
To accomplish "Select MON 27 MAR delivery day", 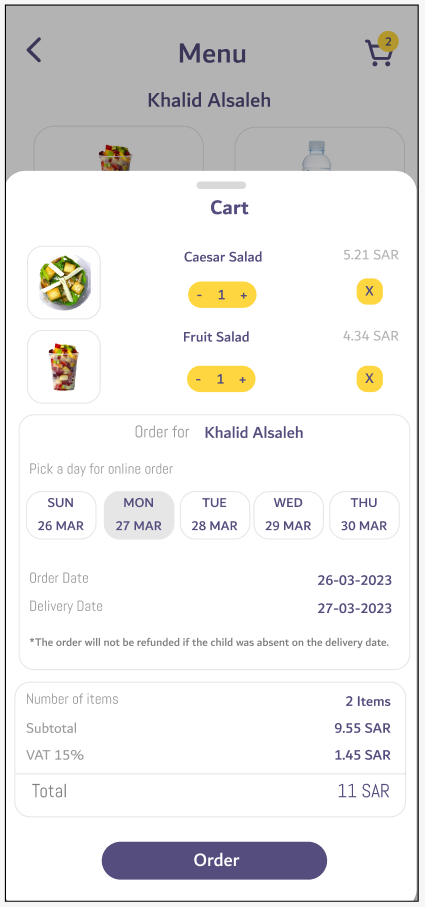I will (x=139, y=515).
